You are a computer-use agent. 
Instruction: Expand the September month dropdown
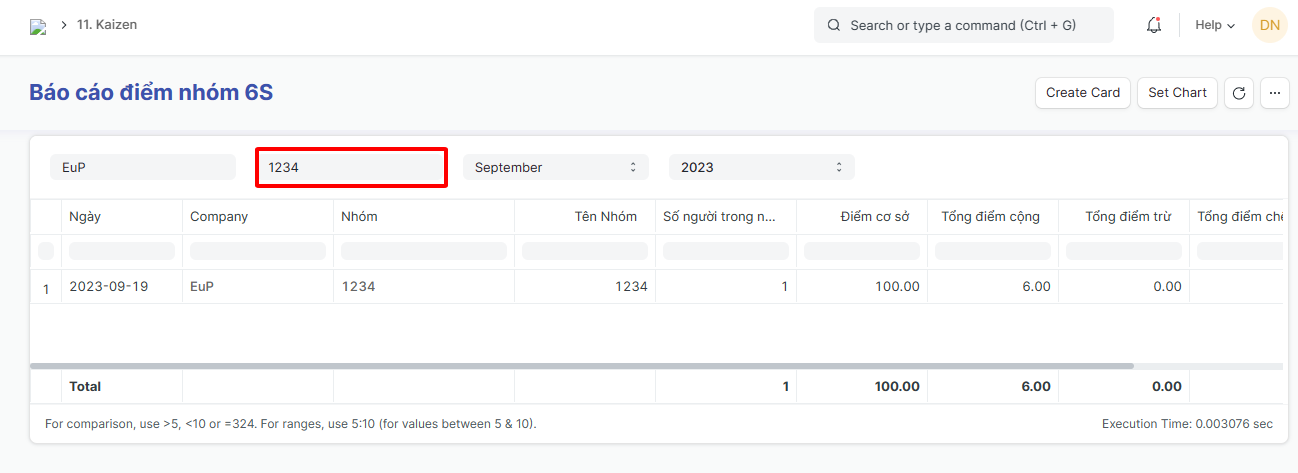tap(555, 167)
